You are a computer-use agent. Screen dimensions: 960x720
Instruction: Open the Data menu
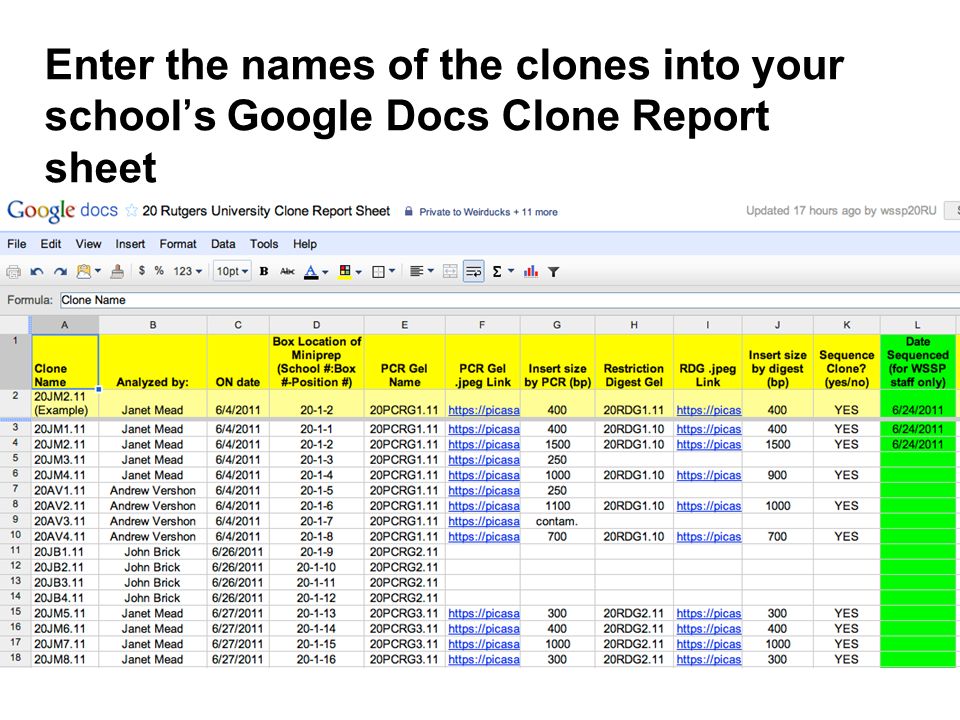(223, 244)
